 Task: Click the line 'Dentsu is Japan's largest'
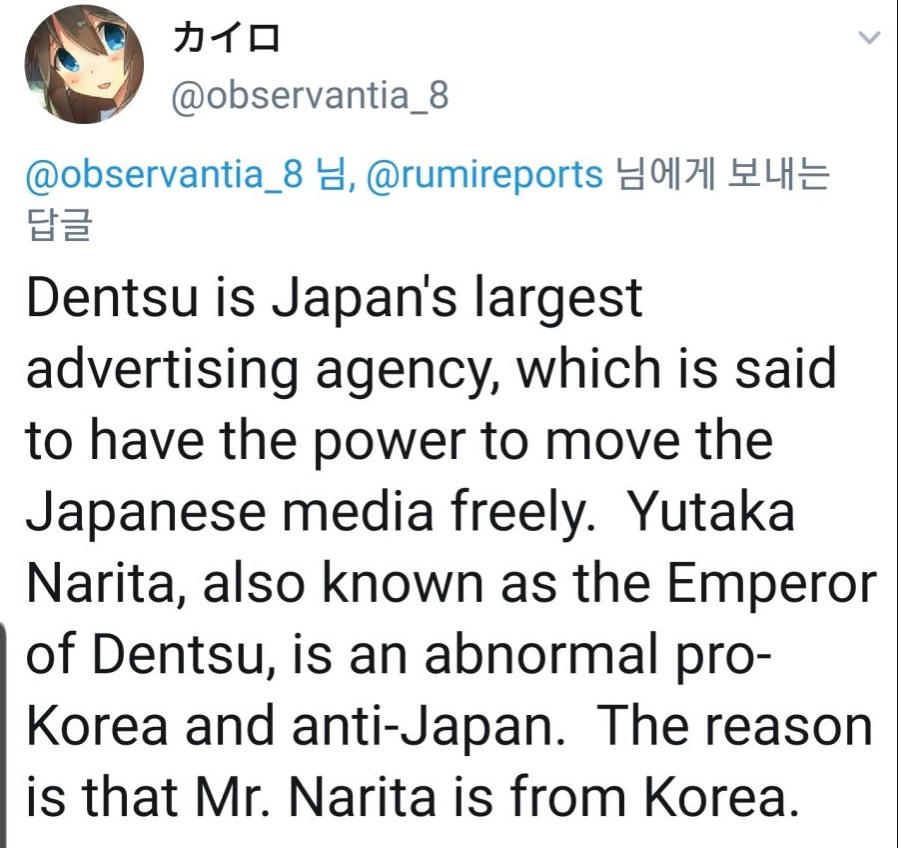(x=334, y=298)
